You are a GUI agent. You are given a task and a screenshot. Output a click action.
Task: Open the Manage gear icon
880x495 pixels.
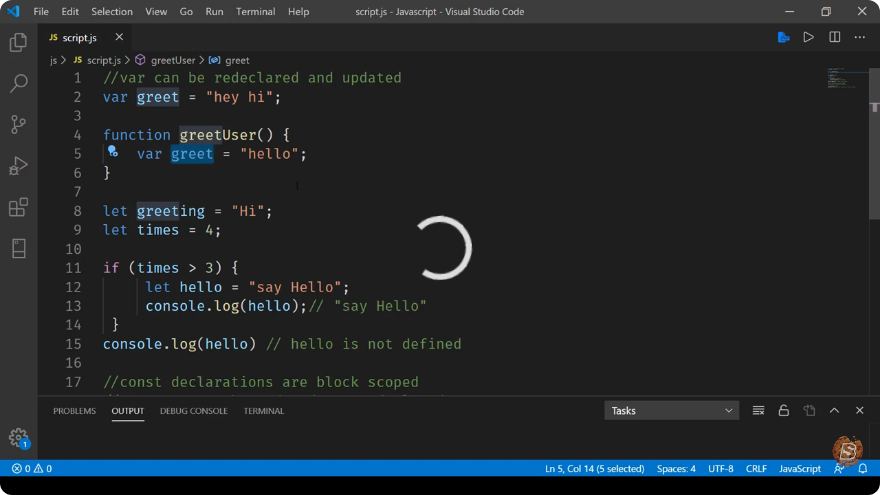(18, 437)
